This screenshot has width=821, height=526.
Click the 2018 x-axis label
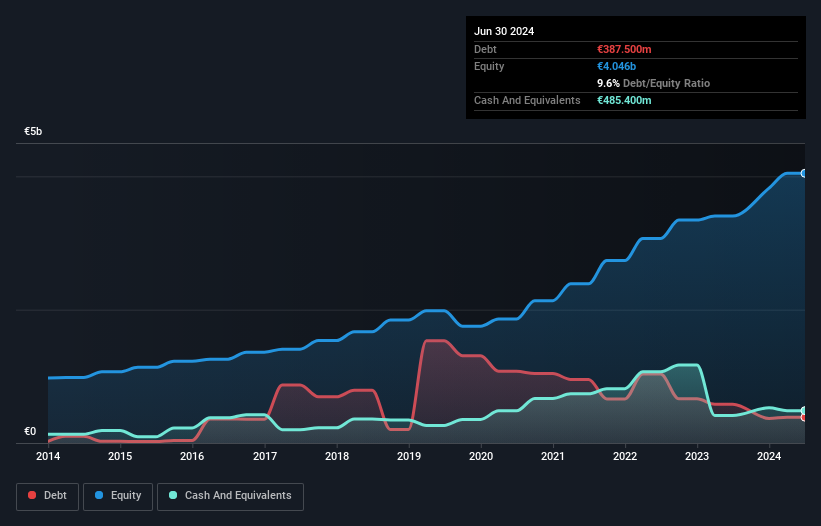pos(337,456)
